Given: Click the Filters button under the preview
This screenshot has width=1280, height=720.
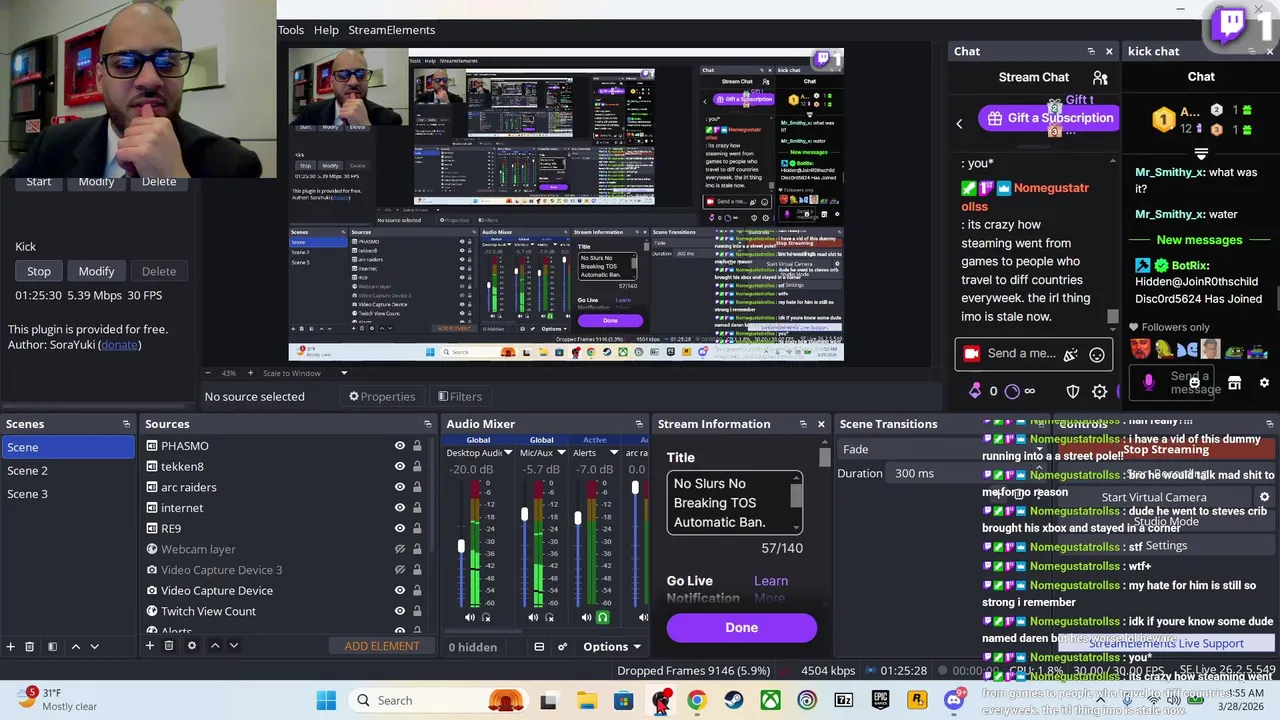Looking at the screenshot, I should pos(459,397).
